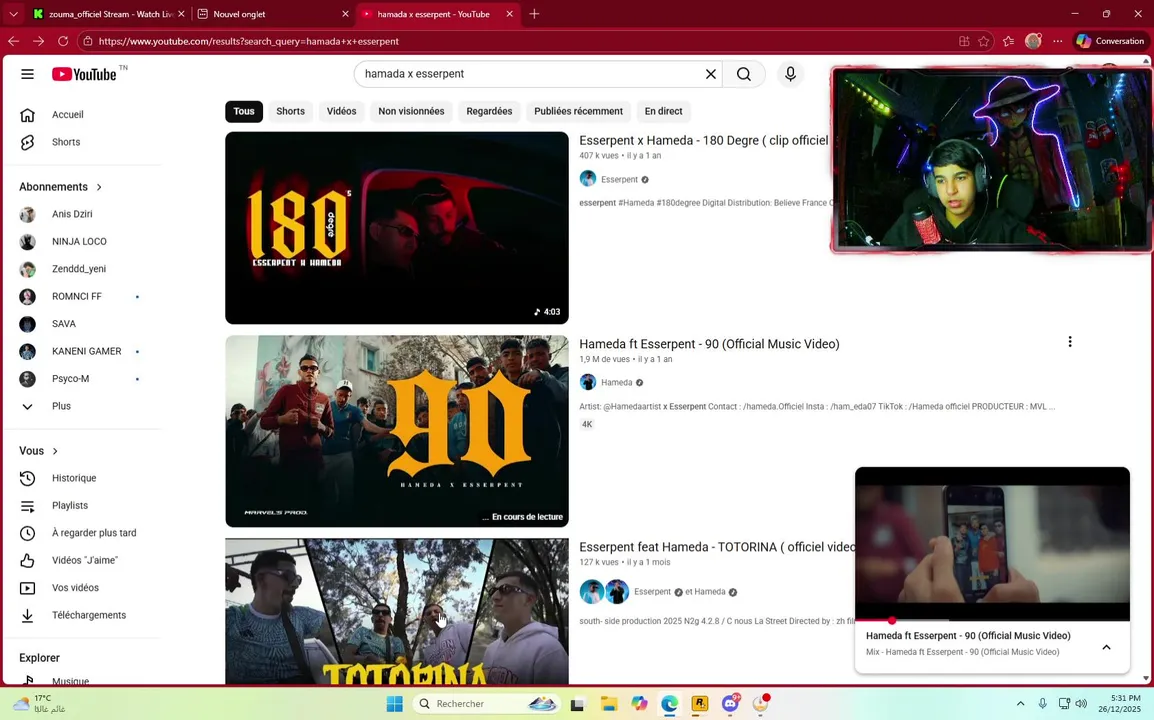Click the YouTube logo
The width and height of the screenshot is (1154, 720).
click(x=84, y=74)
